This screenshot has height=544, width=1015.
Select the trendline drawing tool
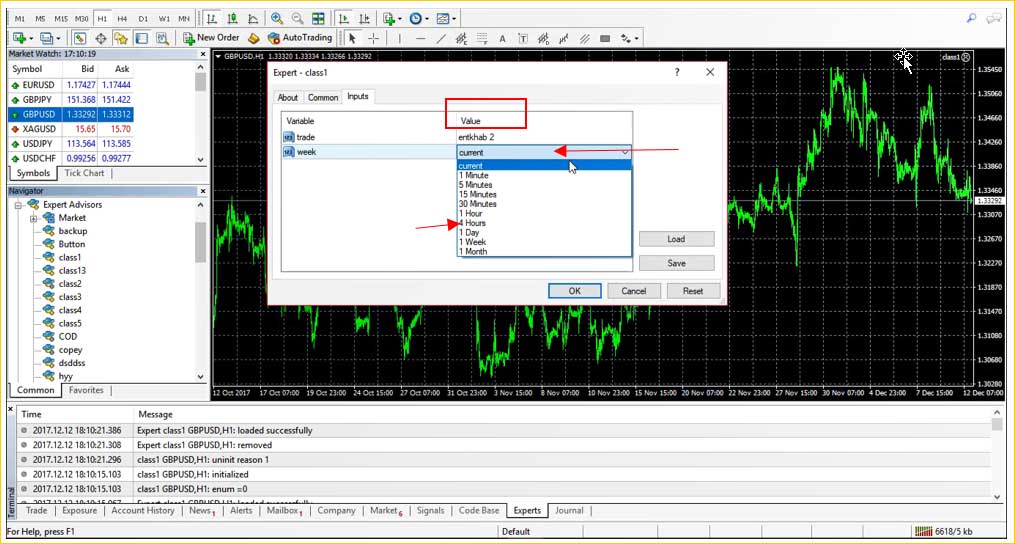[441, 38]
